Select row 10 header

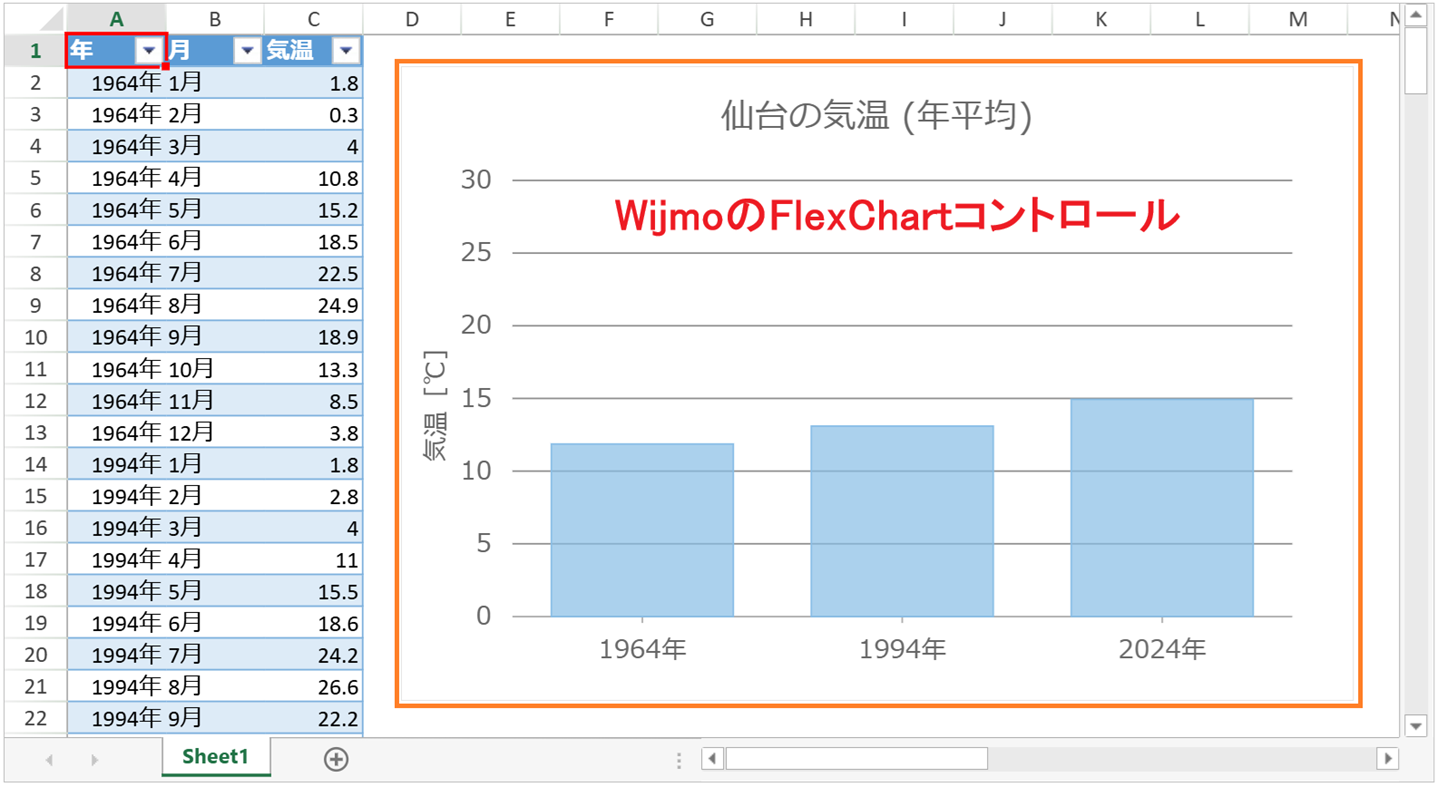pos(35,337)
